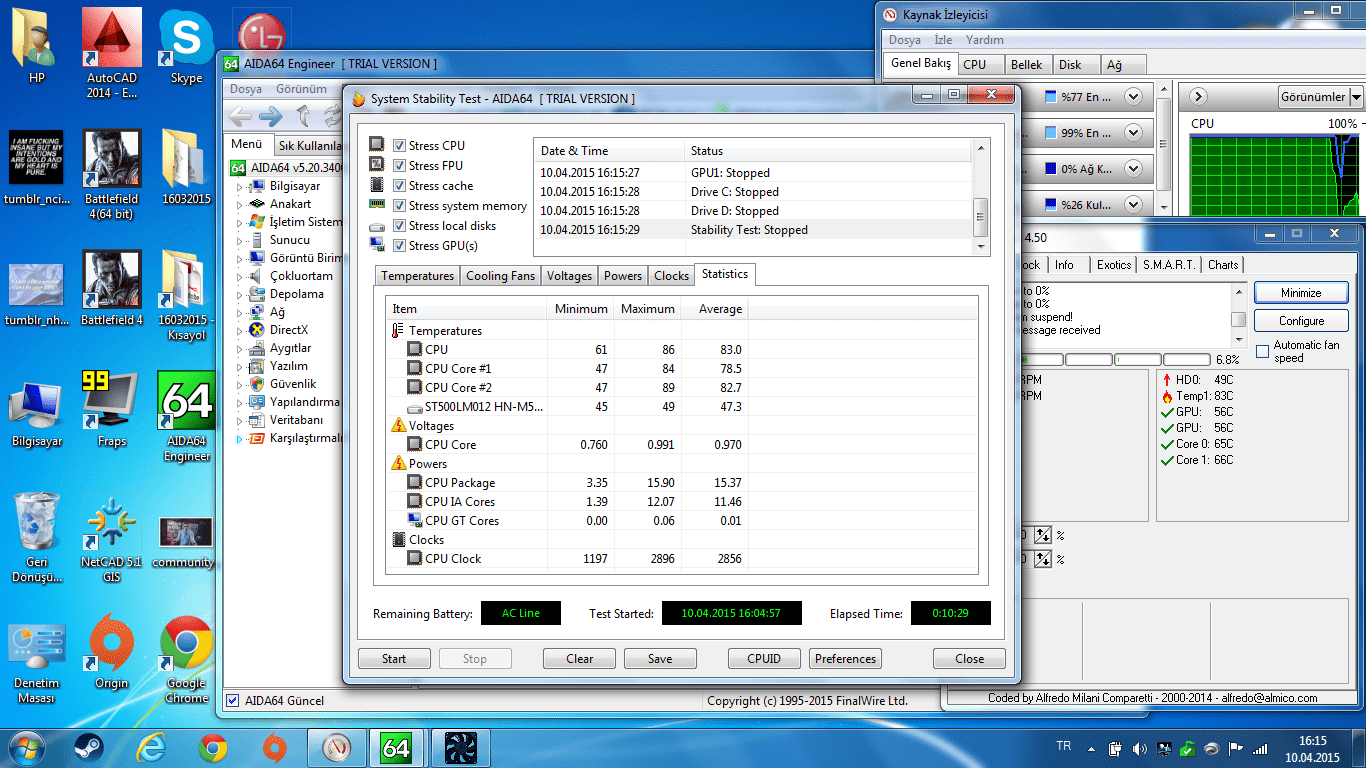
Task: Uncheck Stress FPU
Action: (400, 166)
